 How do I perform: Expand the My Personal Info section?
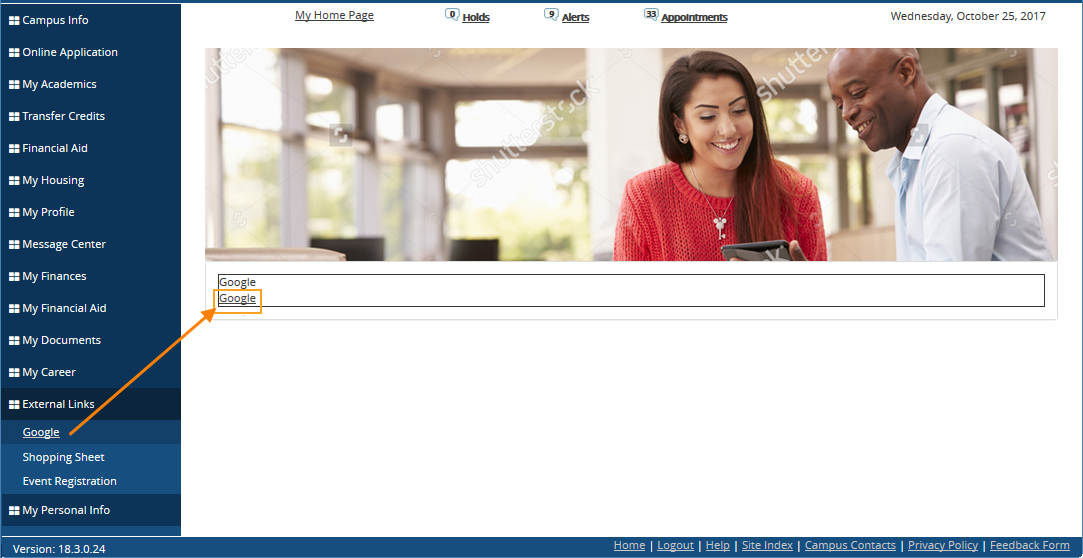pos(66,511)
